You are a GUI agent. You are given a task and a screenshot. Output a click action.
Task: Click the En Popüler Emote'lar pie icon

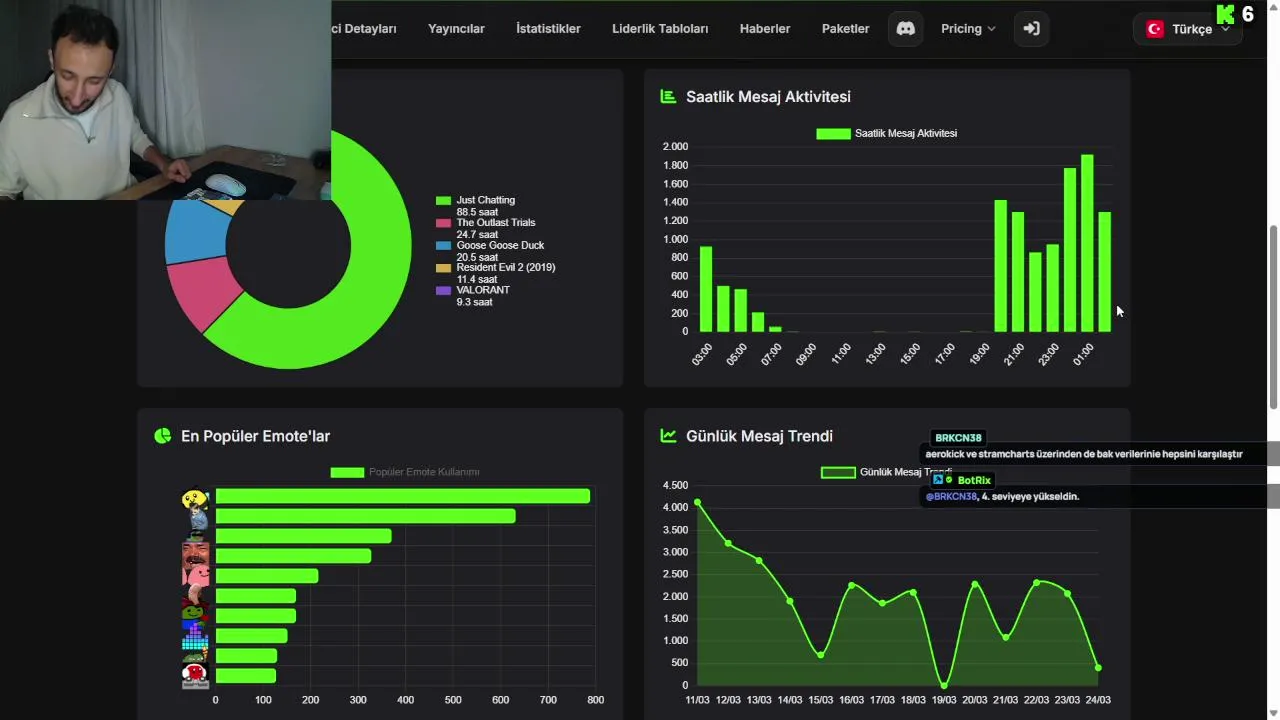click(x=163, y=436)
